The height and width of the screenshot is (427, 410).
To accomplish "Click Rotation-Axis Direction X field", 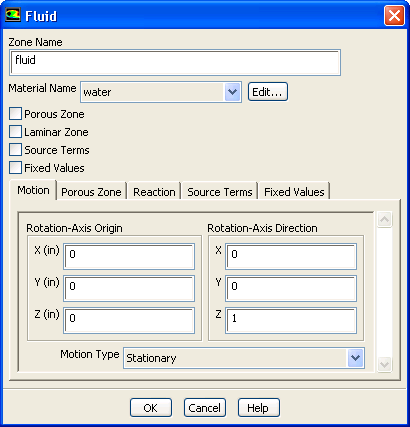I will tap(291, 256).
